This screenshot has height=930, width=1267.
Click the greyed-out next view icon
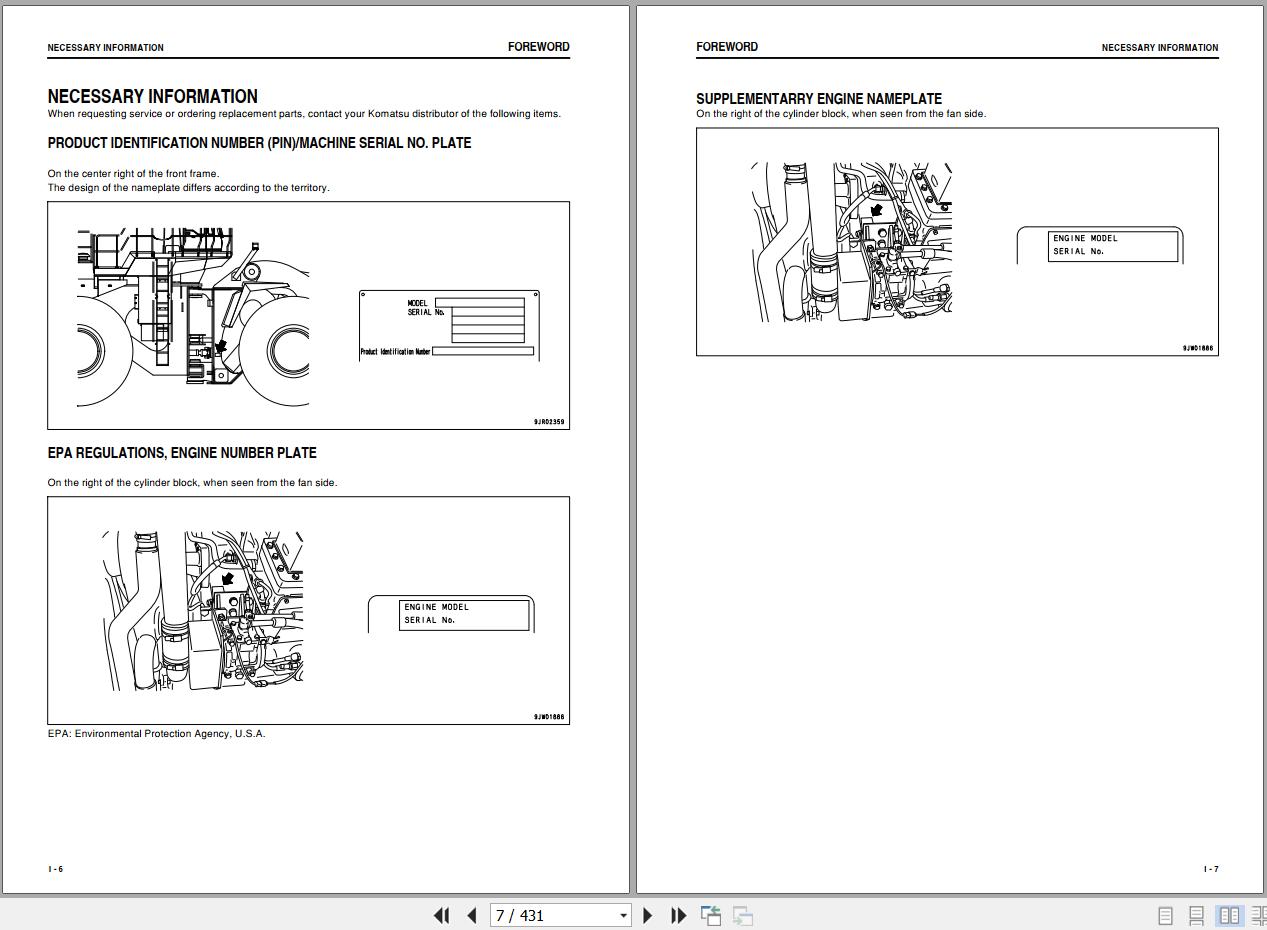pyautogui.click(x=743, y=915)
